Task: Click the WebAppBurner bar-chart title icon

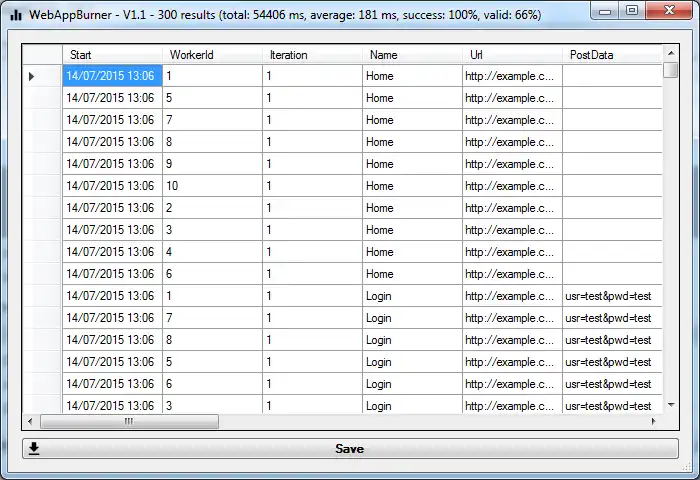Action: point(16,15)
